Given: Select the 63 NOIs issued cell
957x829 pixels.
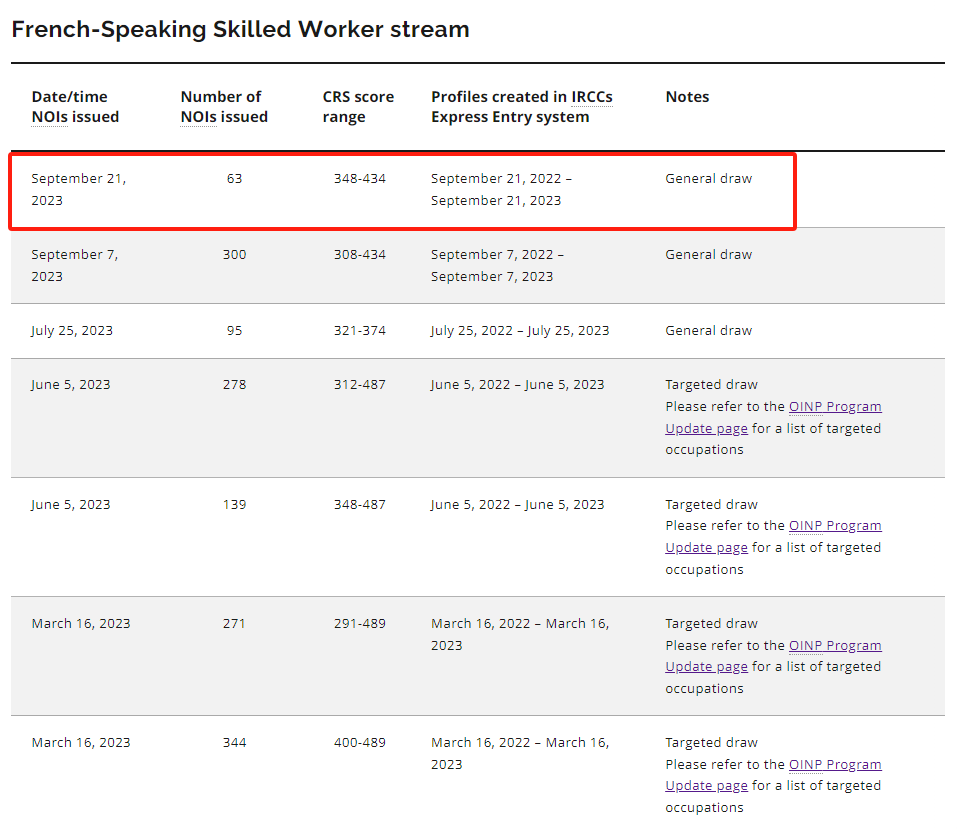Looking at the screenshot, I should pyautogui.click(x=234, y=179).
